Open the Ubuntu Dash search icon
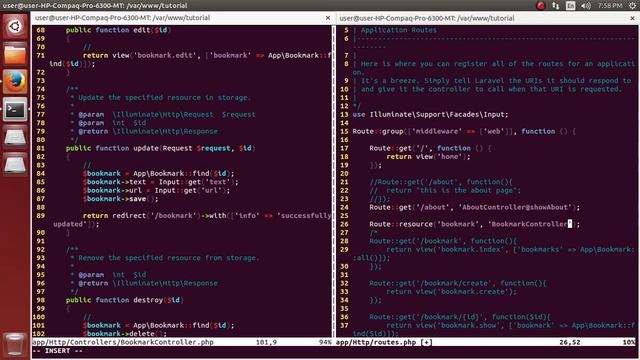 point(15,27)
